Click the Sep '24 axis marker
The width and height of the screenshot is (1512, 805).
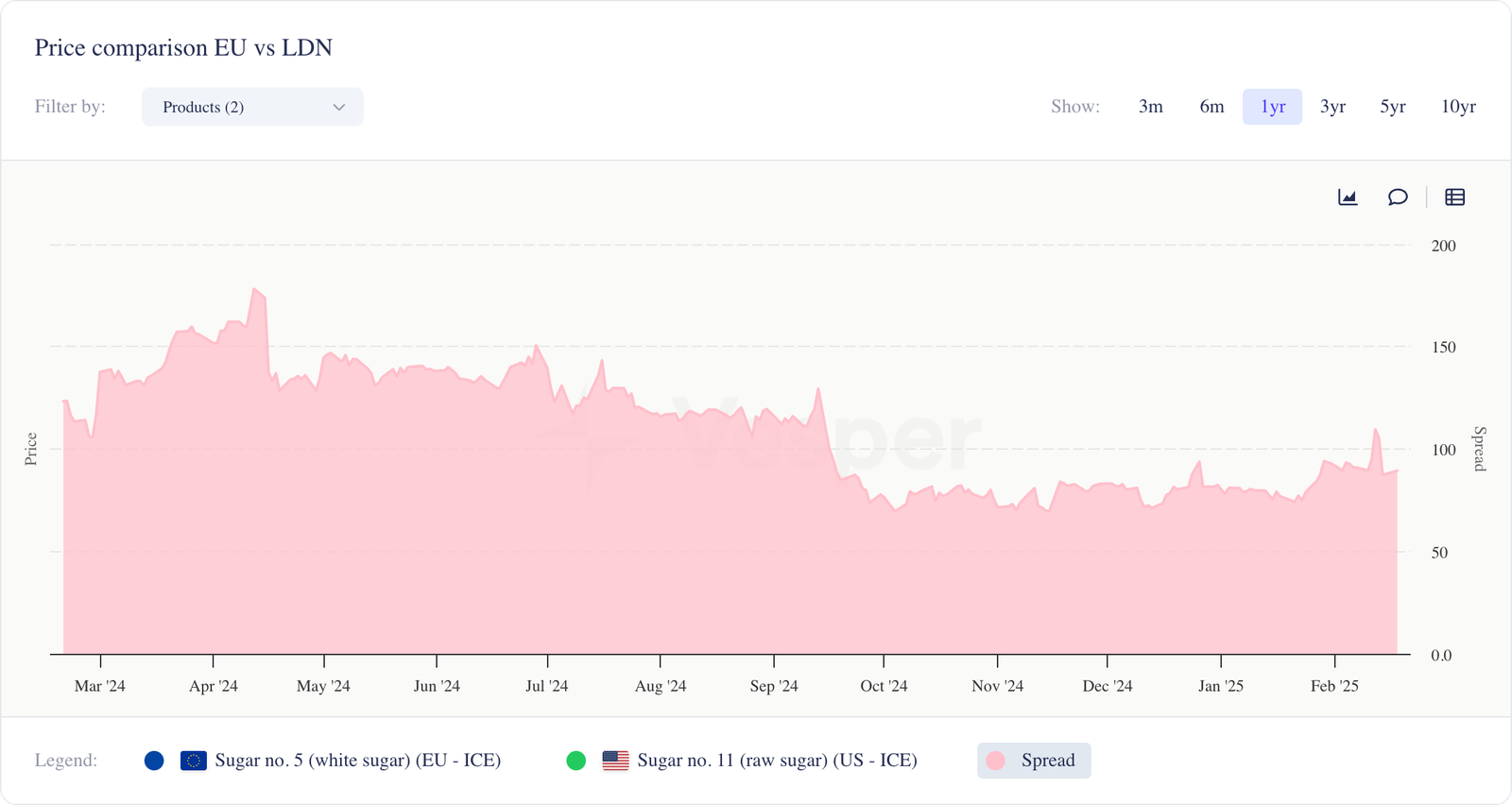pyautogui.click(x=774, y=686)
